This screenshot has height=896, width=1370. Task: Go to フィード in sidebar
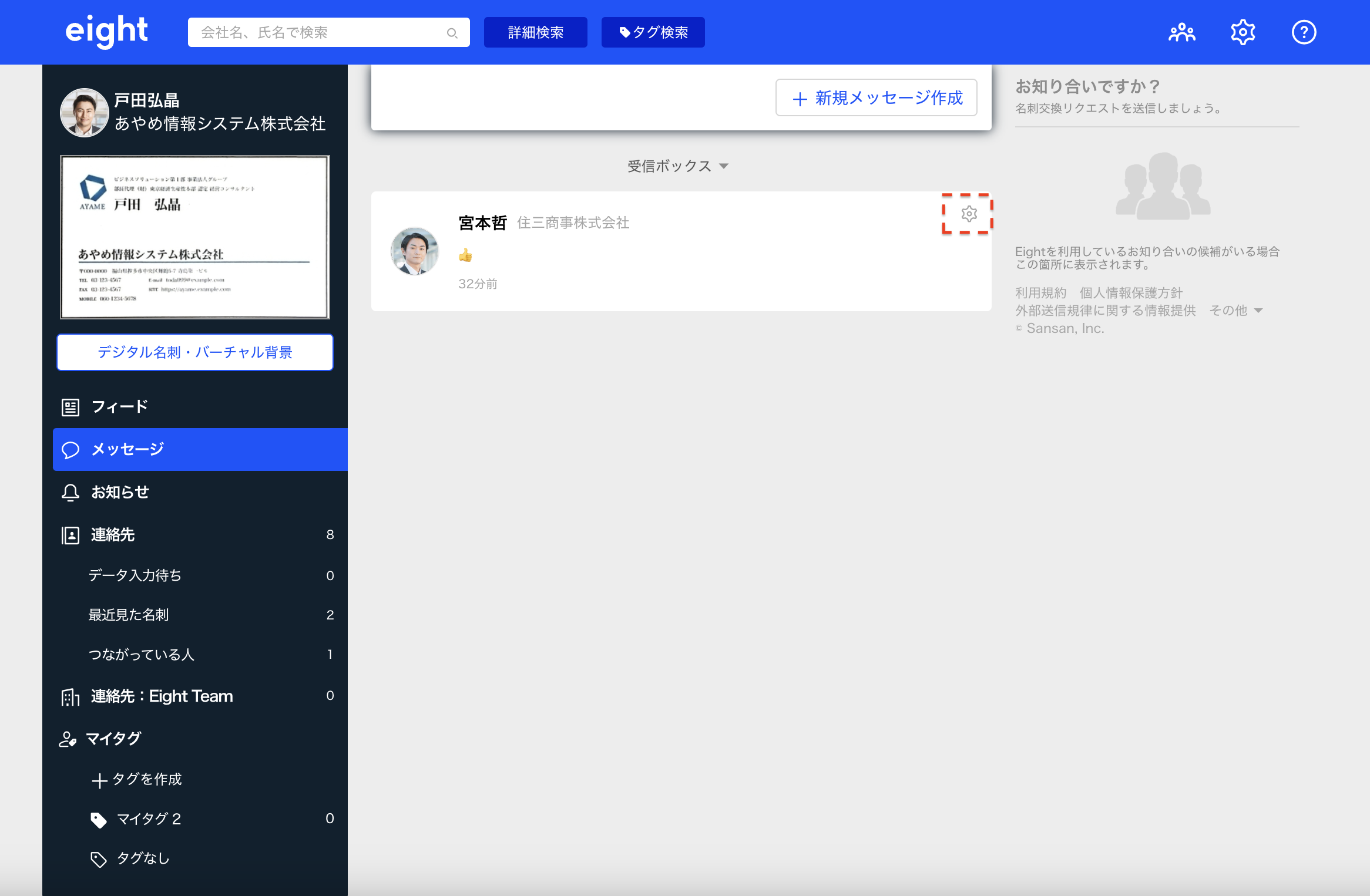[x=119, y=406]
